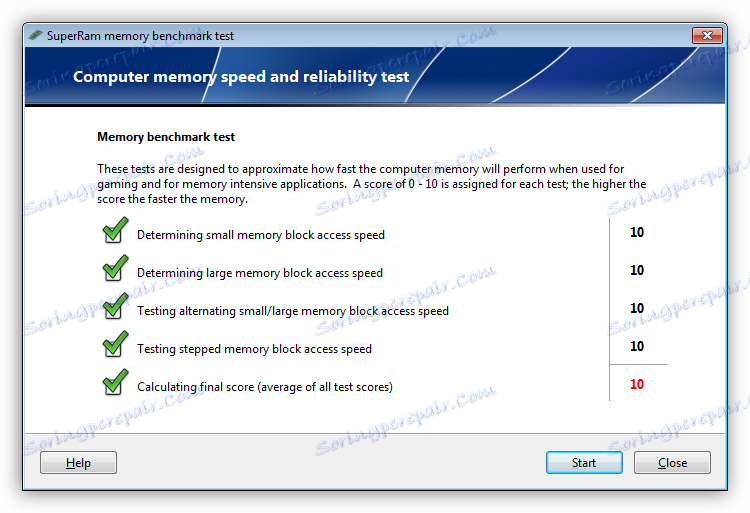Click the red final score value 10
750x513 pixels.
[x=637, y=384]
